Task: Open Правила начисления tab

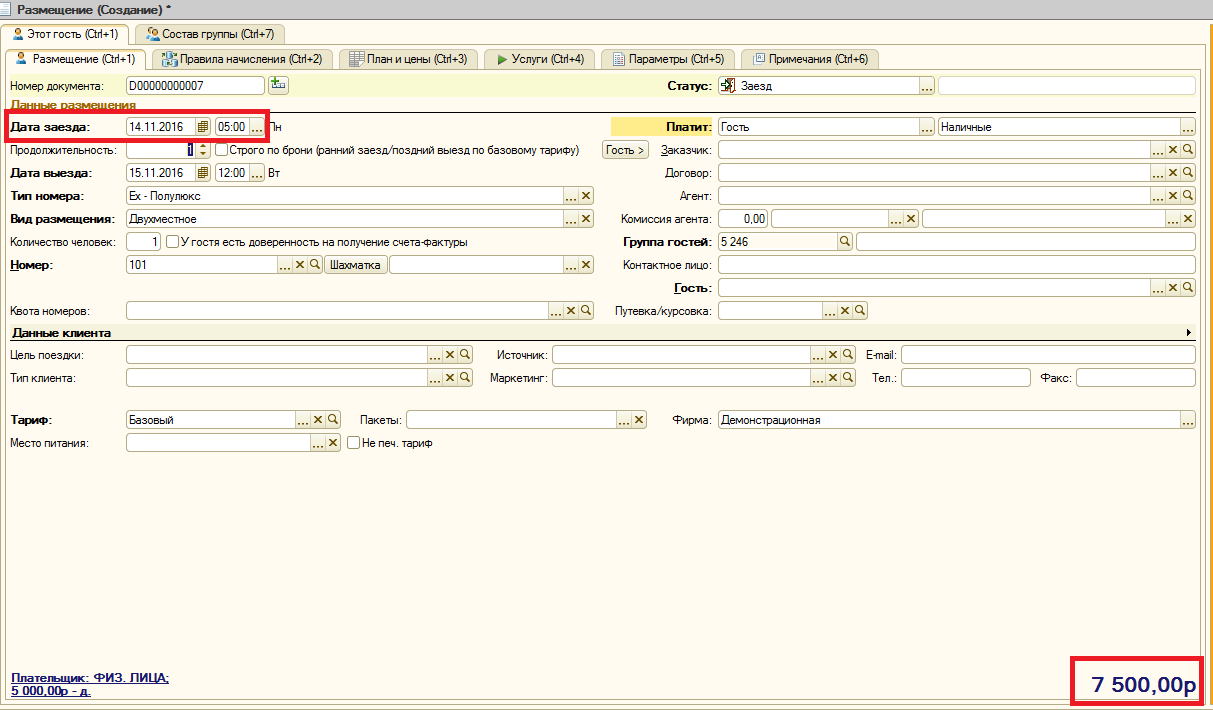Action: 242,59
